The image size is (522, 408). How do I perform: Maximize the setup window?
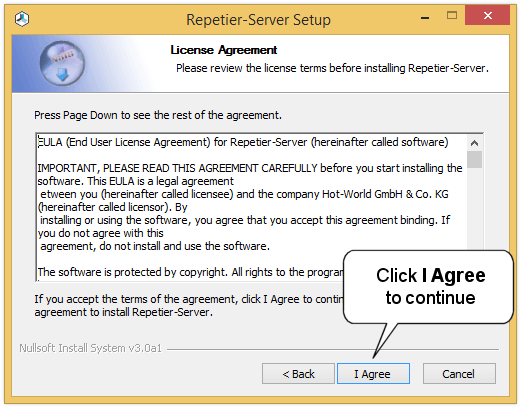coord(452,16)
